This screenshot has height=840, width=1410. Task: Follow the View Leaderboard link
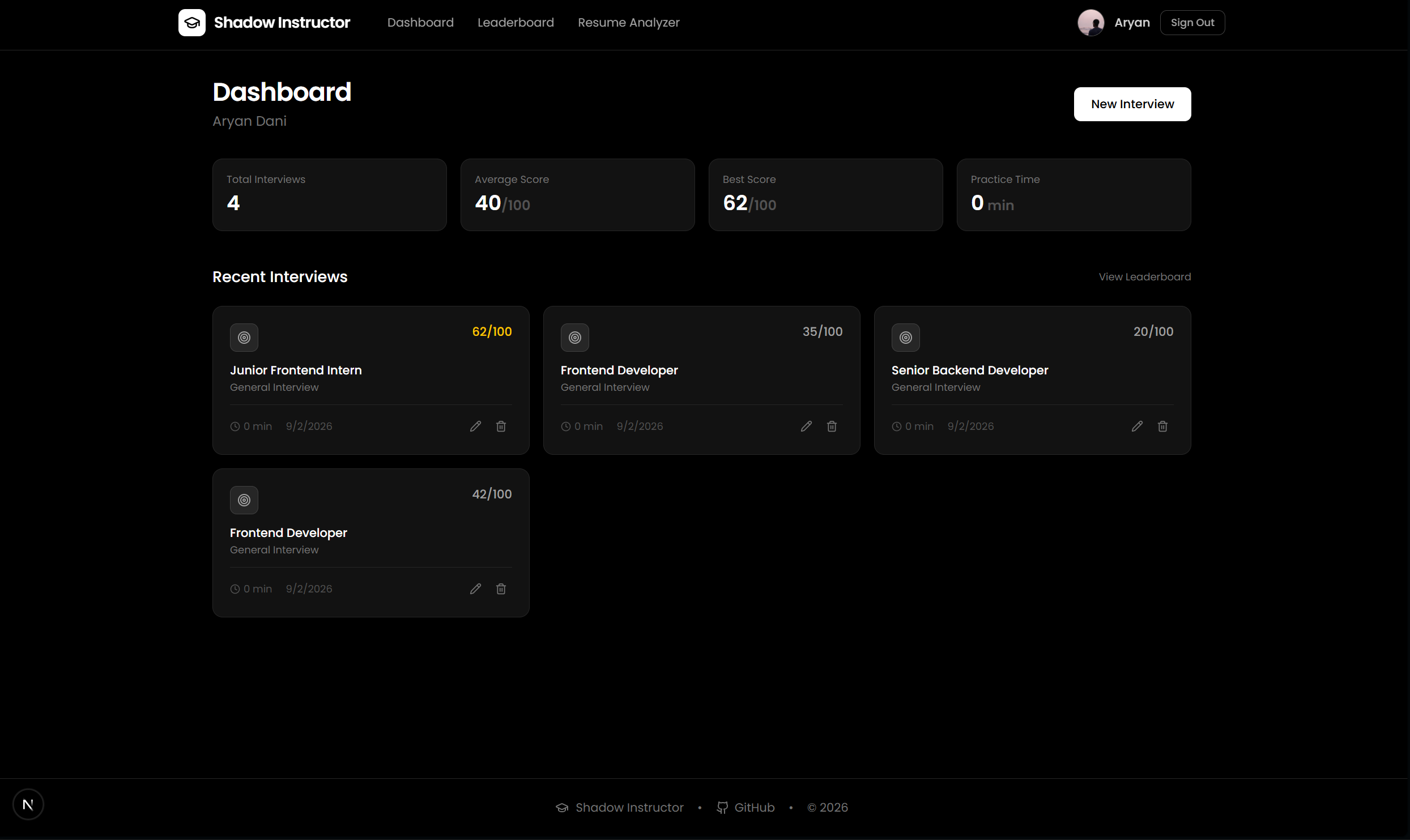[1144, 277]
